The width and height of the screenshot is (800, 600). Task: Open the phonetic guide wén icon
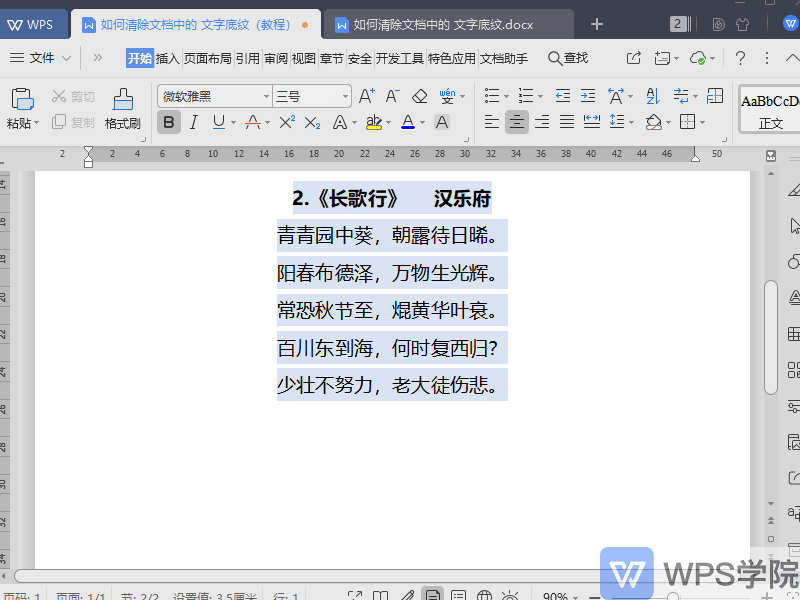coord(447,96)
